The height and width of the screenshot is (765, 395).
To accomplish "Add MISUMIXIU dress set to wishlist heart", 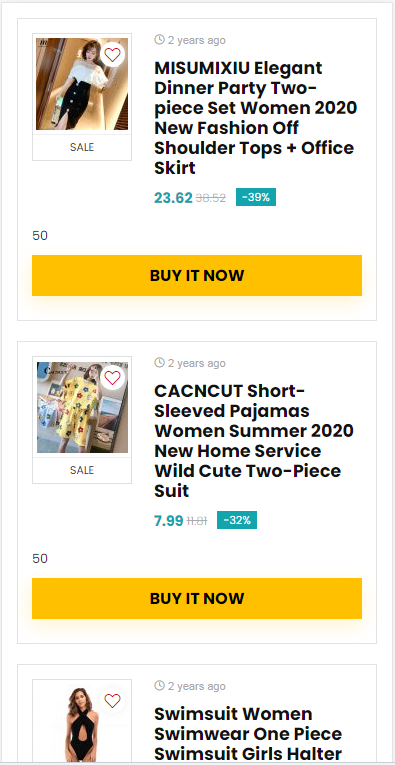I will (x=112, y=55).
